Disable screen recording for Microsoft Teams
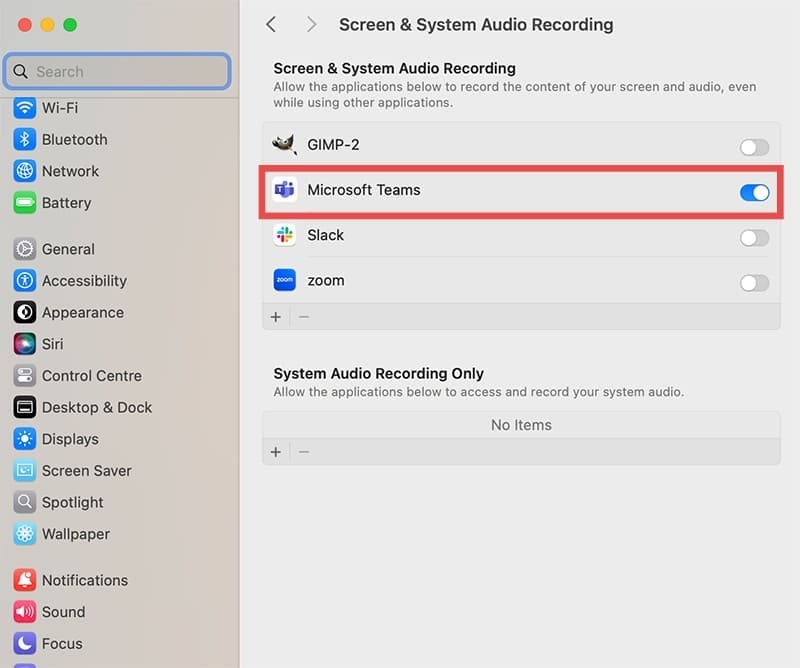Viewport: 800px width, 668px height. click(754, 192)
